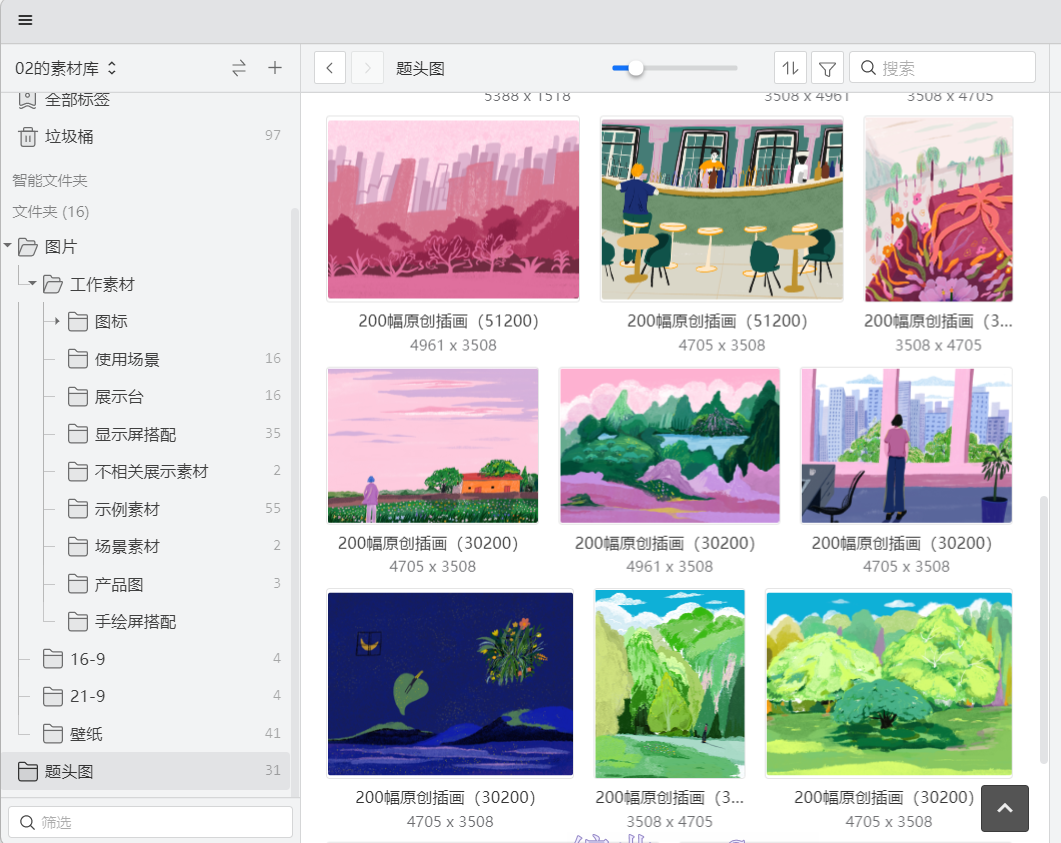Select the pink sky farmhouse thumbnail
Image resolution: width=1061 pixels, height=843 pixels.
[x=433, y=445]
